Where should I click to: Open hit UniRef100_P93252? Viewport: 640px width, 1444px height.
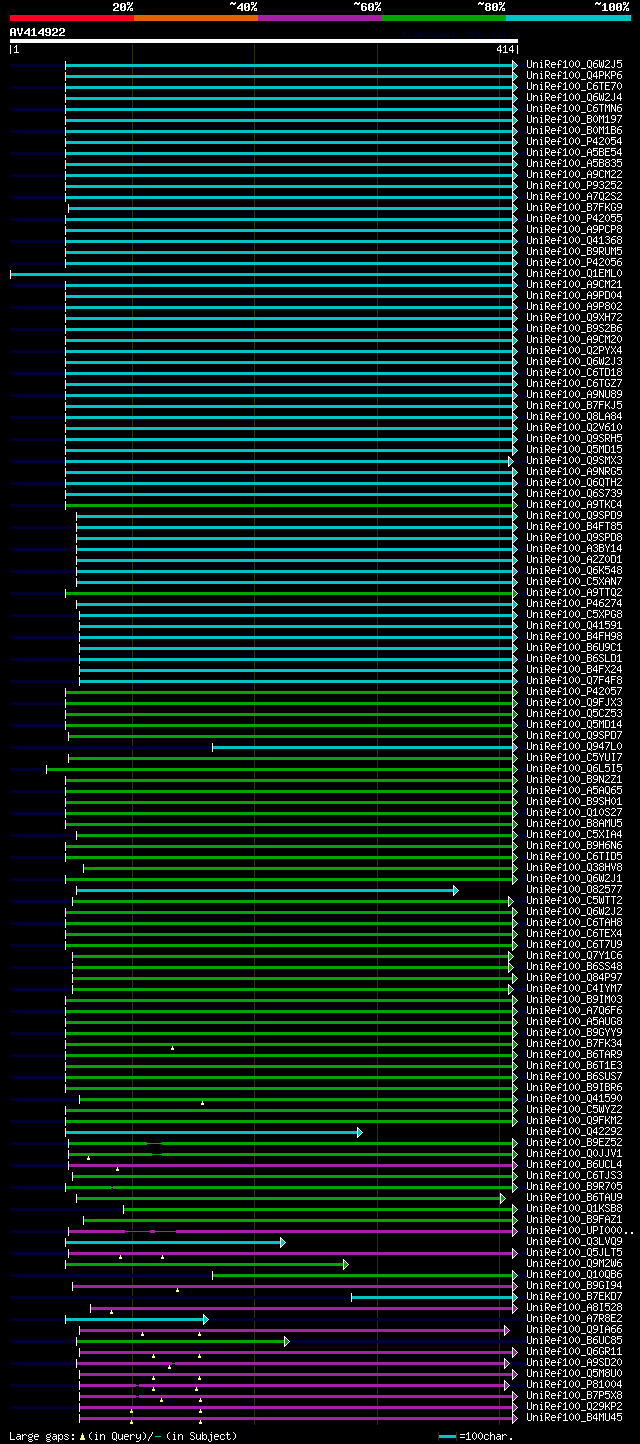(x=574, y=185)
